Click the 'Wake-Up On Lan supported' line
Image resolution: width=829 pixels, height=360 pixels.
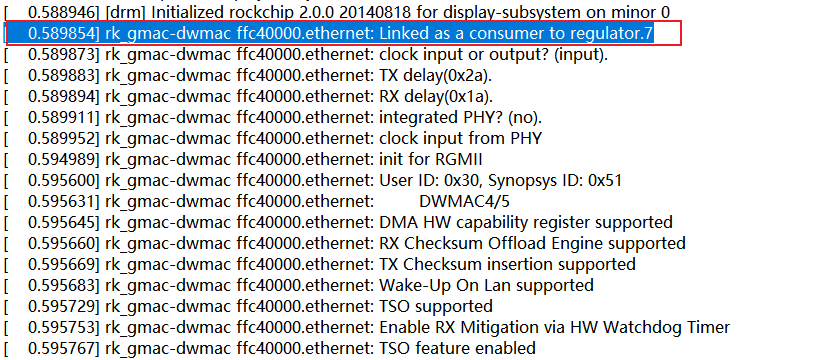[299, 285]
